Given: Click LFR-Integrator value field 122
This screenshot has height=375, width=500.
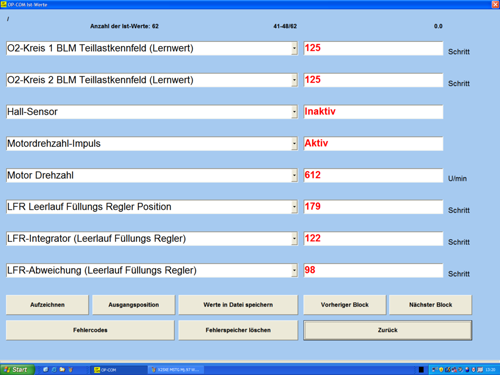Looking at the screenshot, I should click(373, 239).
